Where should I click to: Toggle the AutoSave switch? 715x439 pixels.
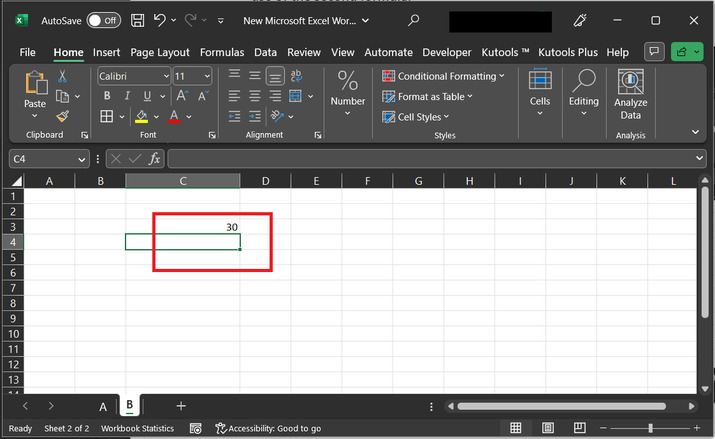pyautogui.click(x=103, y=20)
